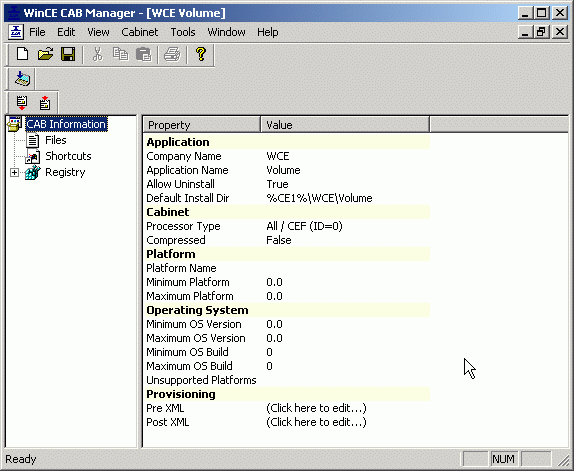Screen dimensions: 574x471
Task: Click Post XML 'Click here to edit' value
Action: pyautogui.click(x=316, y=422)
